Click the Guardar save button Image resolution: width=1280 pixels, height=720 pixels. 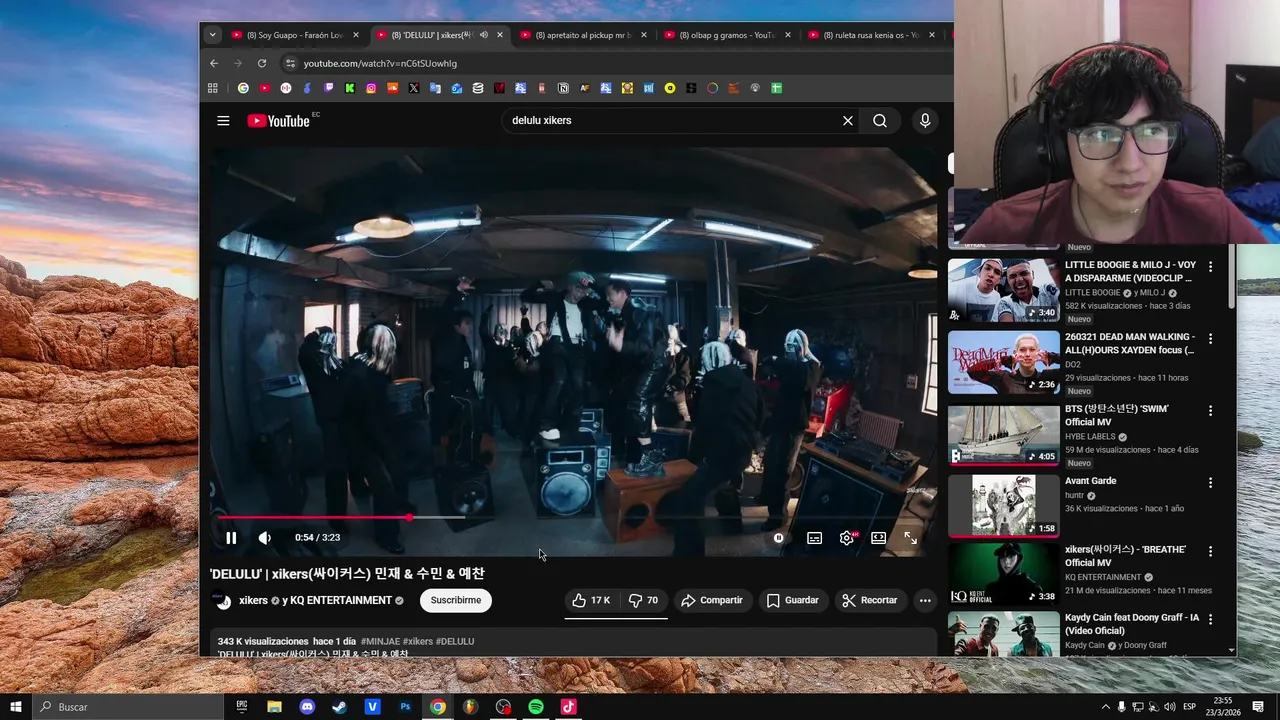pos(792,600)
